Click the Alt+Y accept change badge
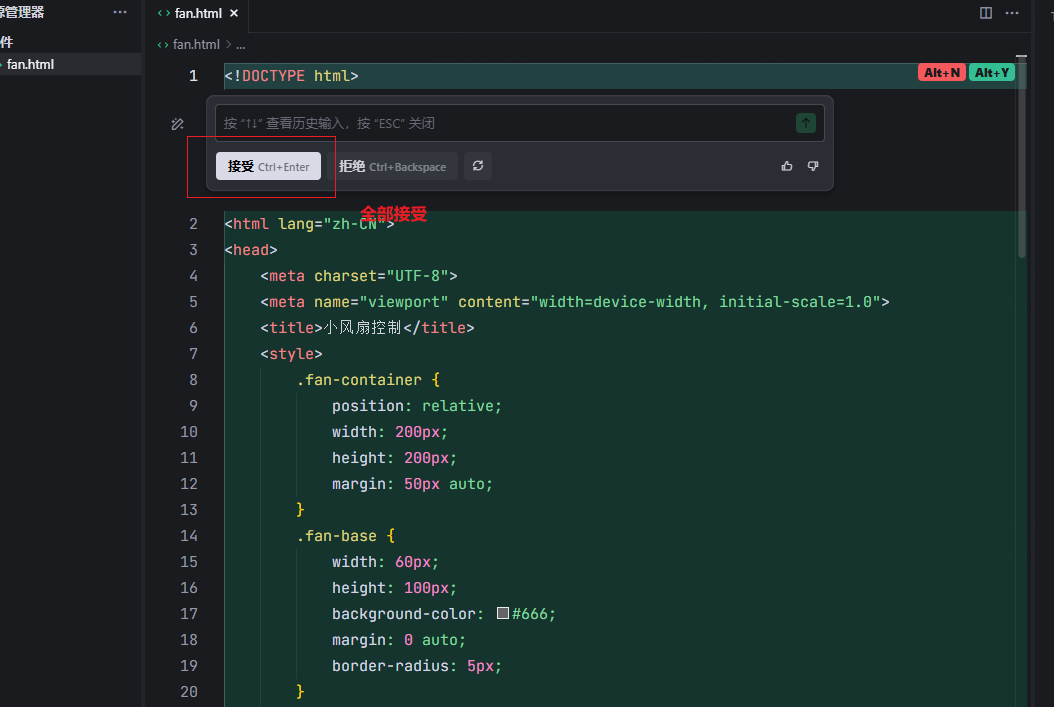 click(x=991, y=73)
